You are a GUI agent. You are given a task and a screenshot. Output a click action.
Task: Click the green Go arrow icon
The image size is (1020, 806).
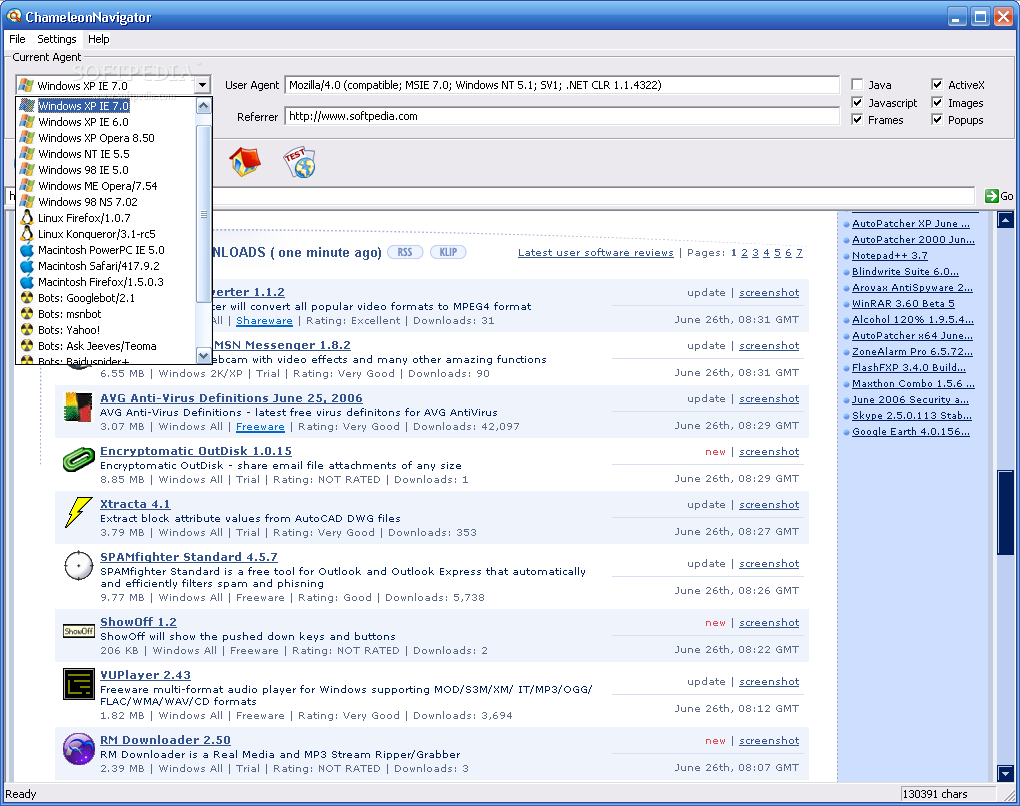[x=991, y=196]
